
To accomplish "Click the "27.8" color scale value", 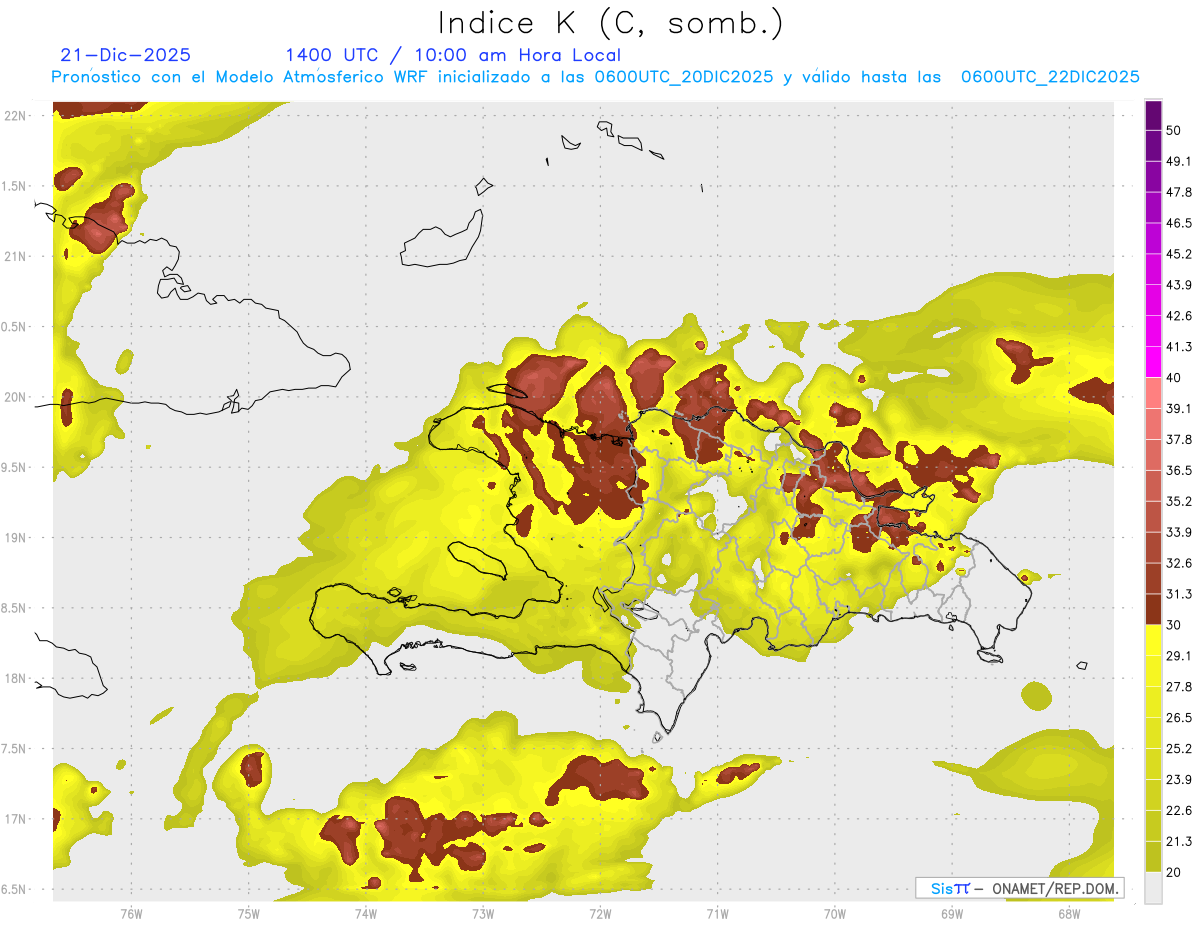I will [x=1179, y=687].
